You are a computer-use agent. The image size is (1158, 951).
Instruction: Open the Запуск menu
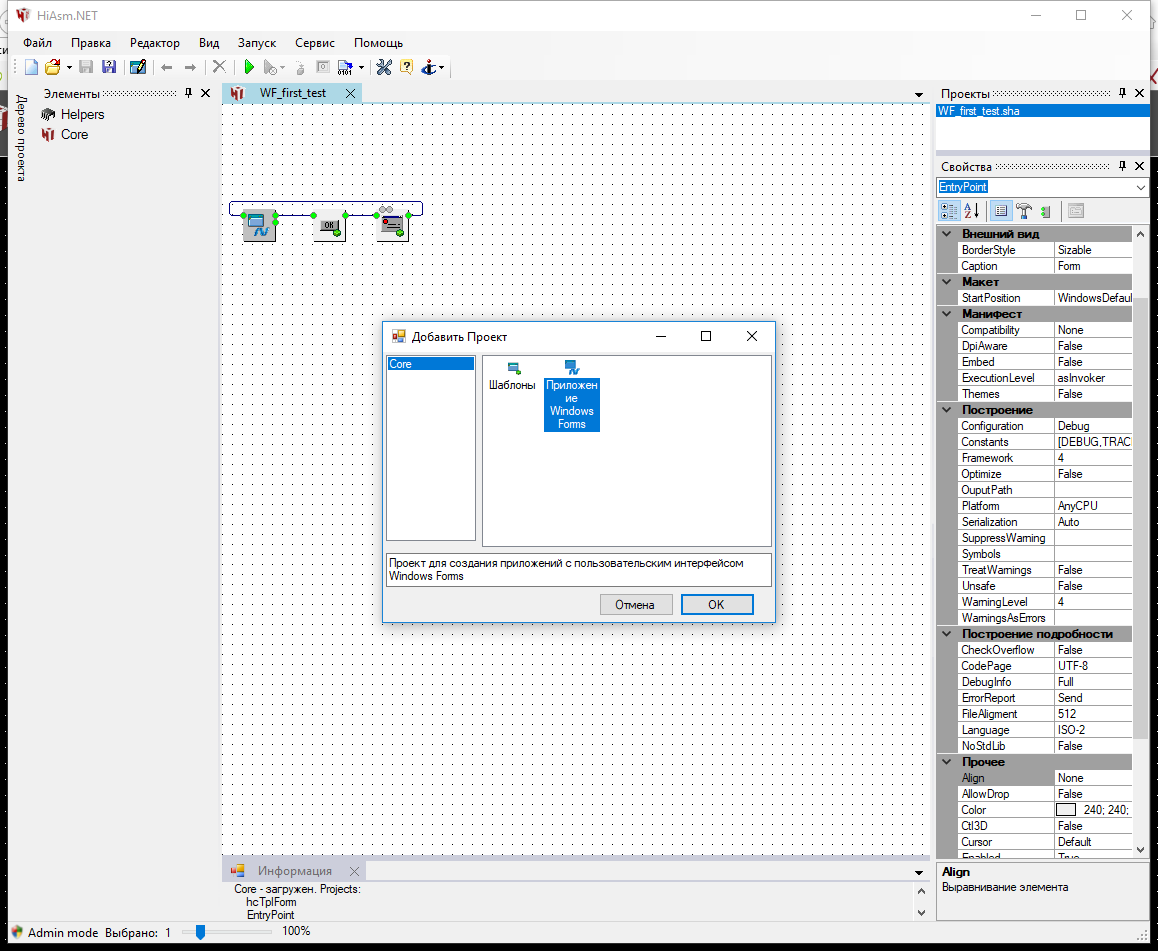point(256,43)
